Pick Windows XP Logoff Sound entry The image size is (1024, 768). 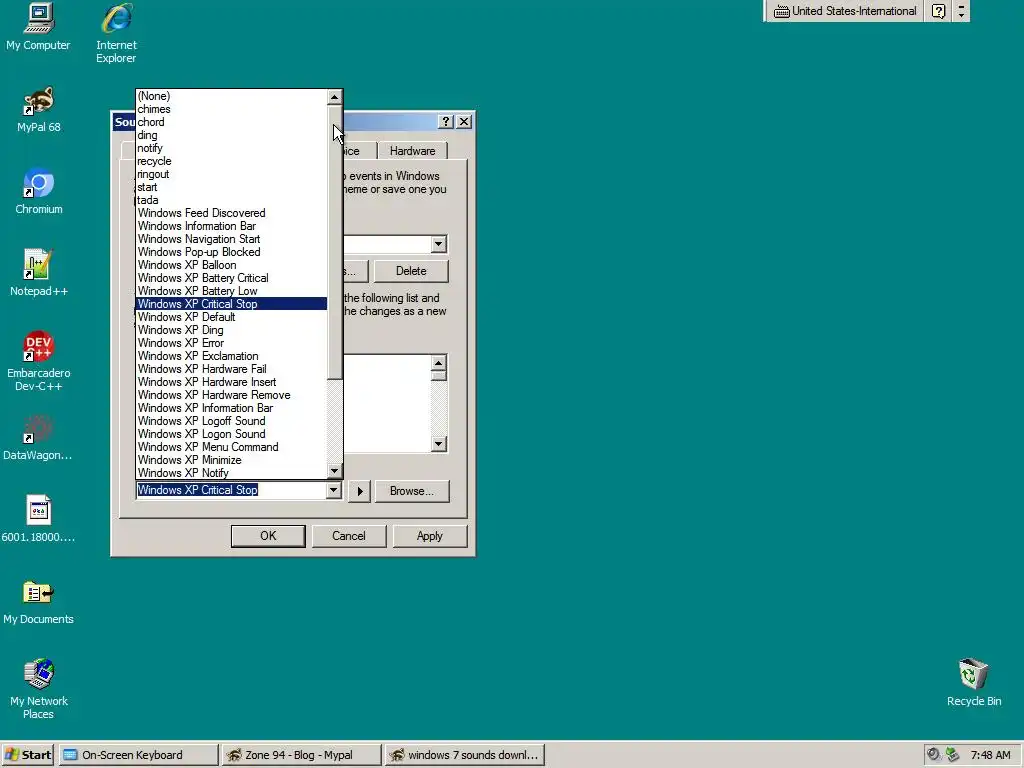point(231,421)
